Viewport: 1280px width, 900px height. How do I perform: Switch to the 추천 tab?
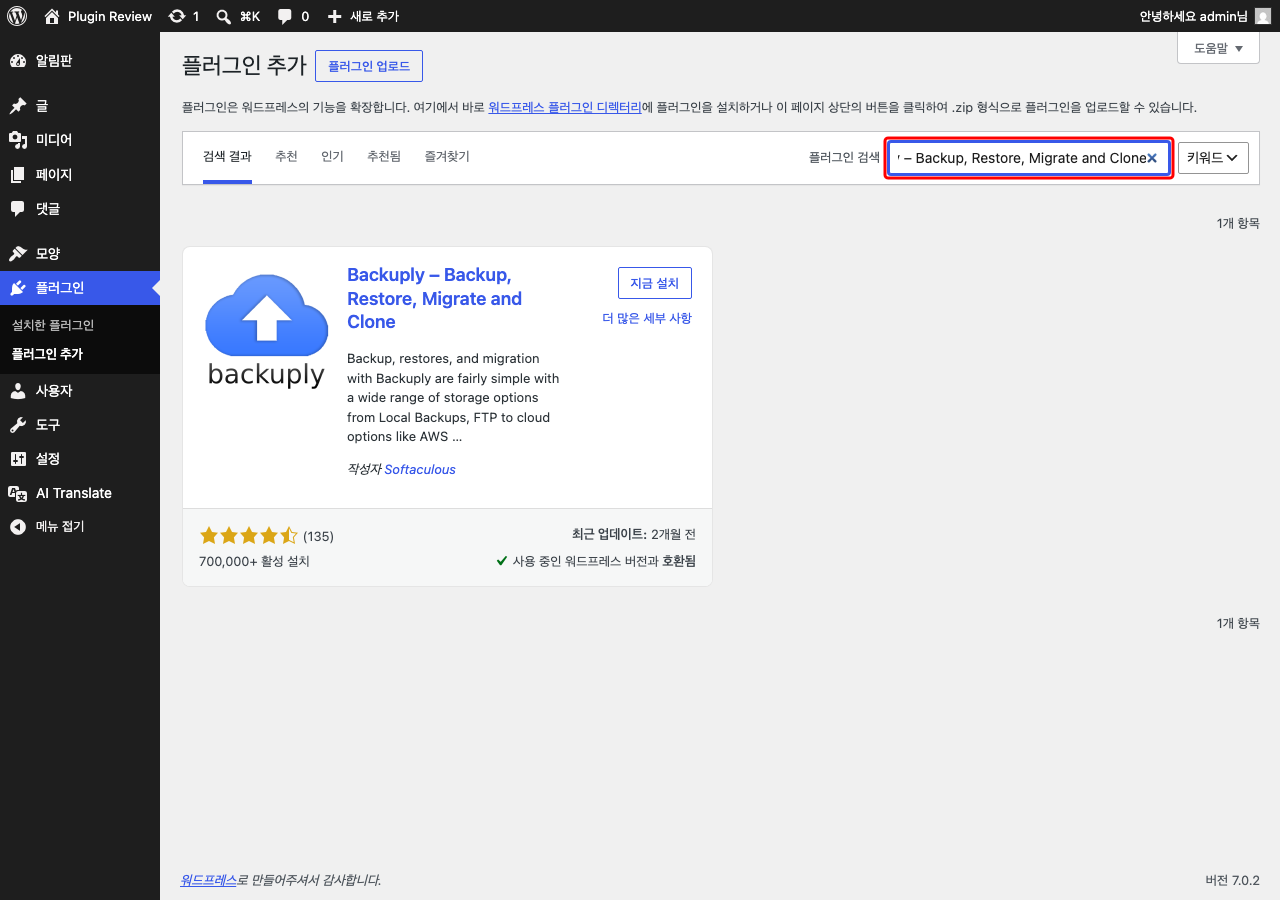click(286, 157)
